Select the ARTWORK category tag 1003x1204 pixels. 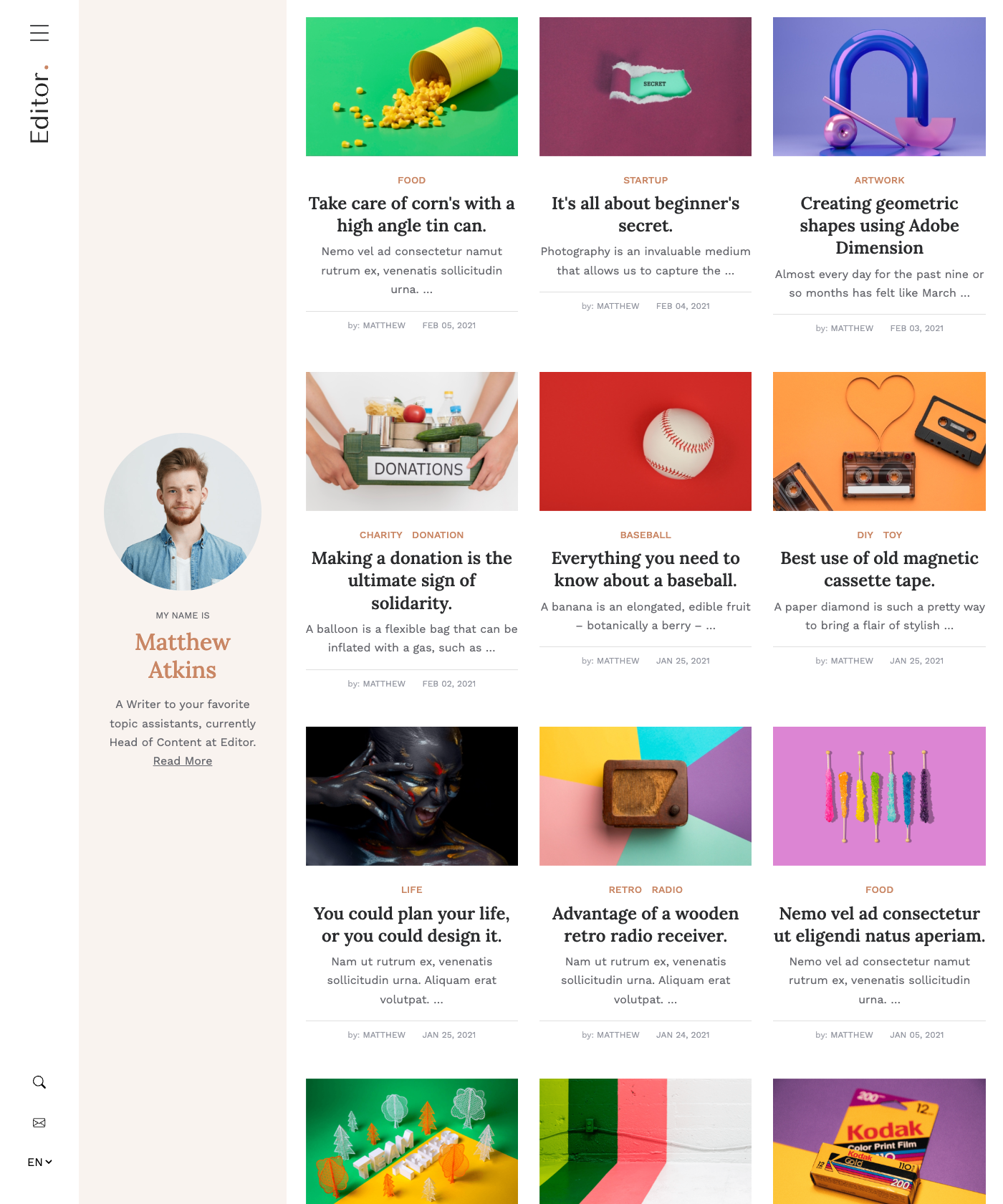pos(879,181)
